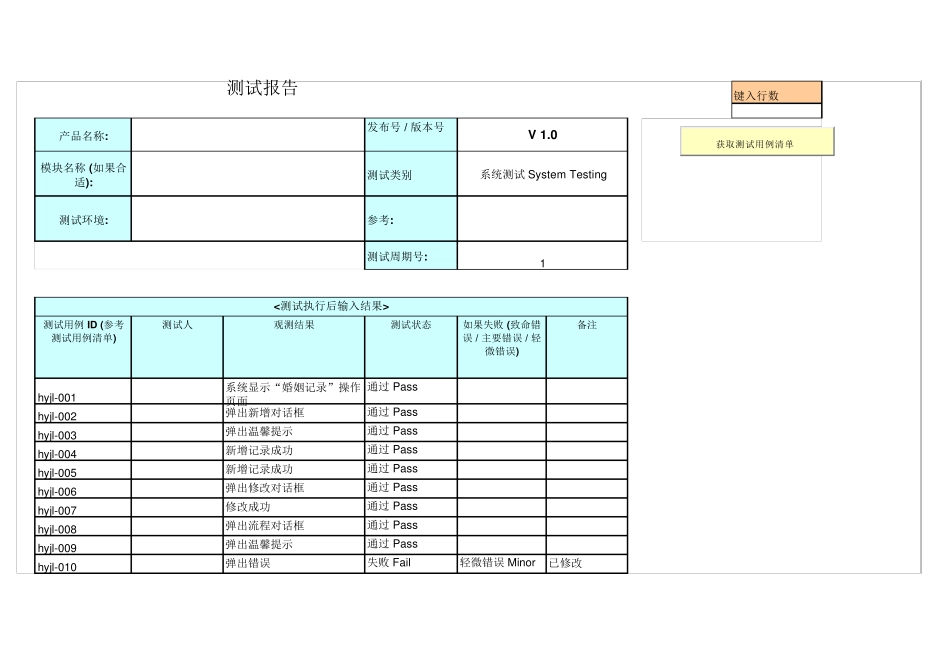950x672 pixels.
Task: Click the 测试执行后输入结果 header row
Action: point(331,306)
